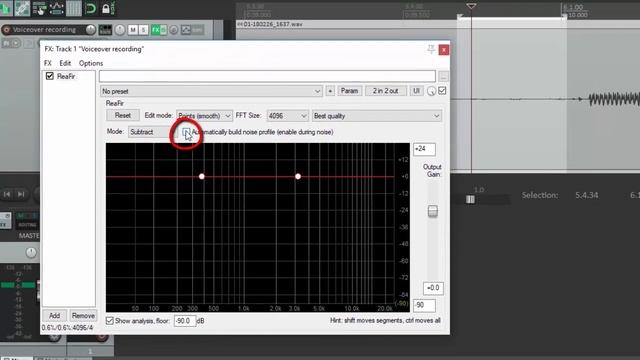This screenshot has width=640, height=360.
Task: Click the 01-180226_1637.wav item name
Action: click(273, 24)
